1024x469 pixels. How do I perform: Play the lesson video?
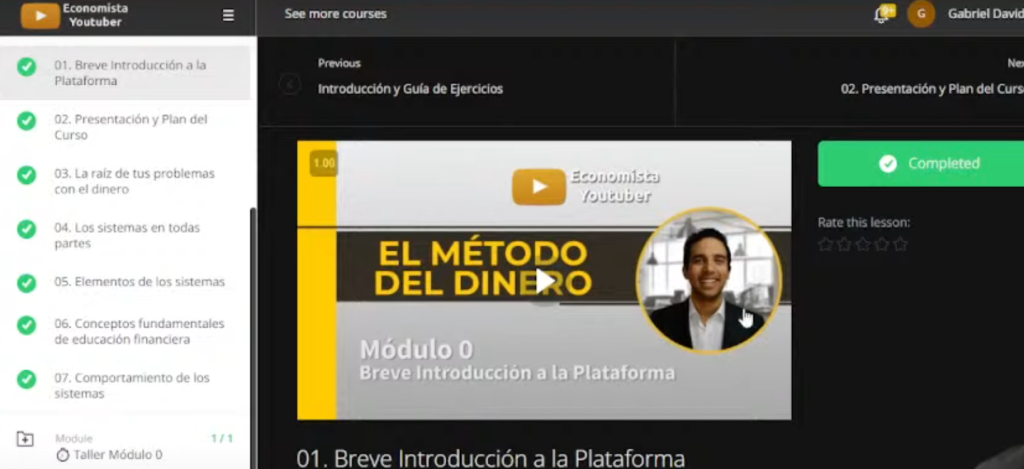click(x=545, y=280)
